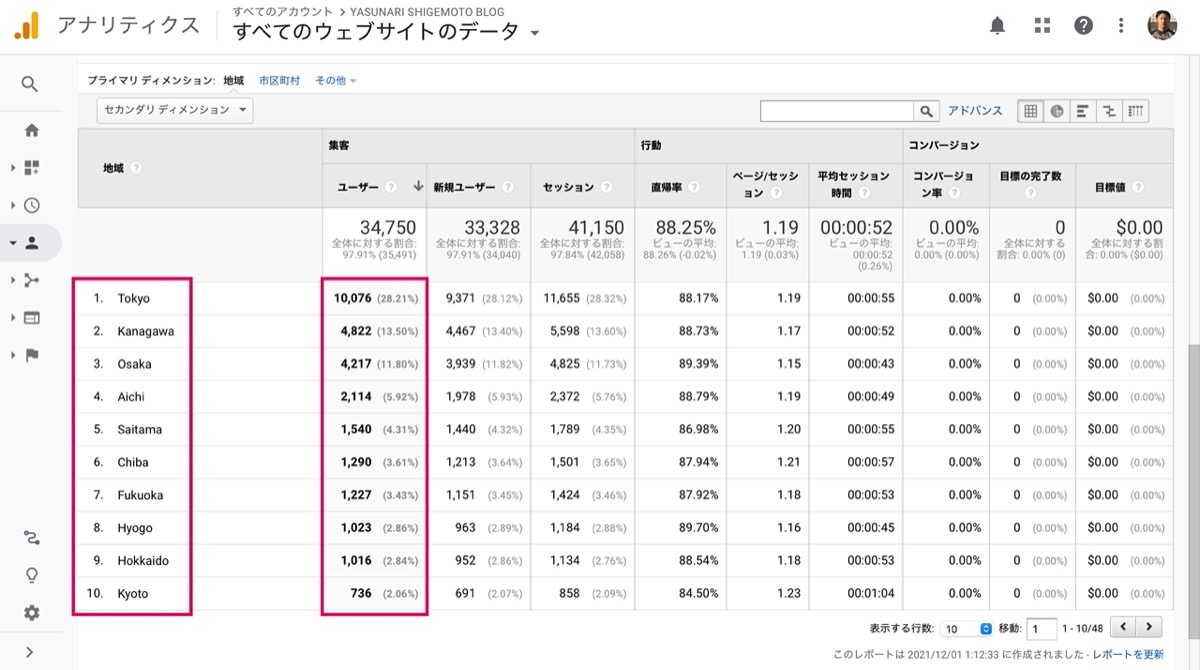This screenshot has height=670, width=1200.
Task: Open the secondary dimension dropdown
Action: click(x=175, y=110)
